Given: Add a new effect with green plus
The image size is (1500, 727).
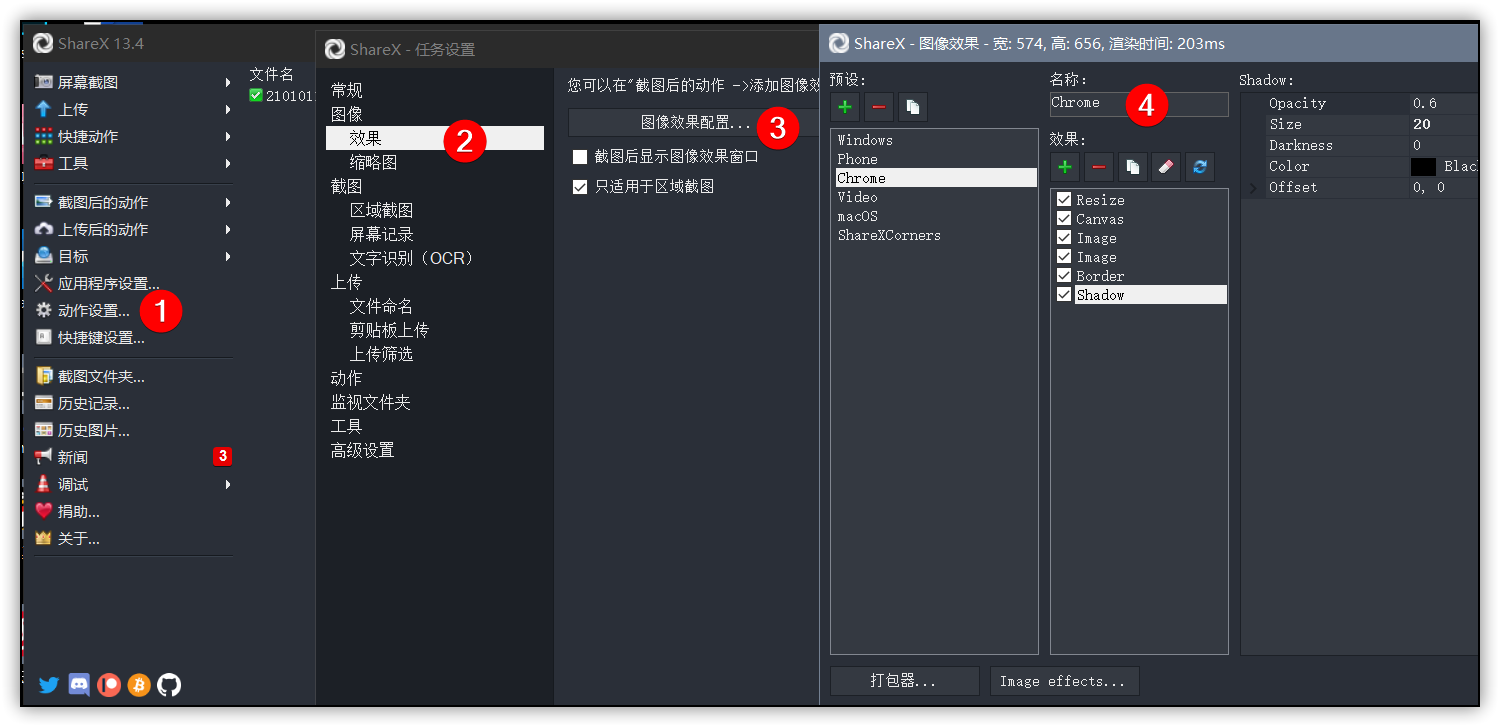Looking at the screenshot, I should click(1066, 166).
